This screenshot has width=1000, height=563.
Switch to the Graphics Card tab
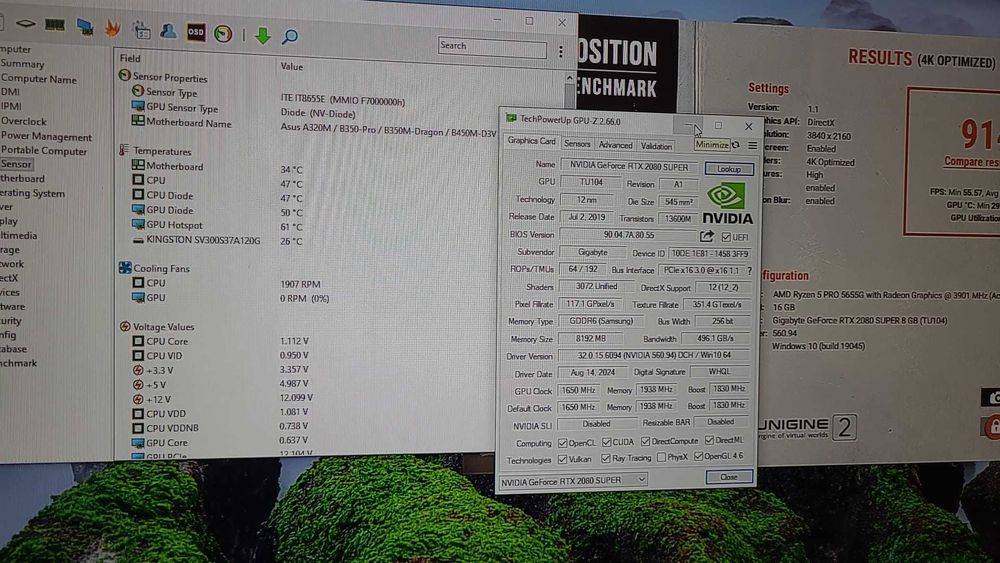(x=531, y=141)
